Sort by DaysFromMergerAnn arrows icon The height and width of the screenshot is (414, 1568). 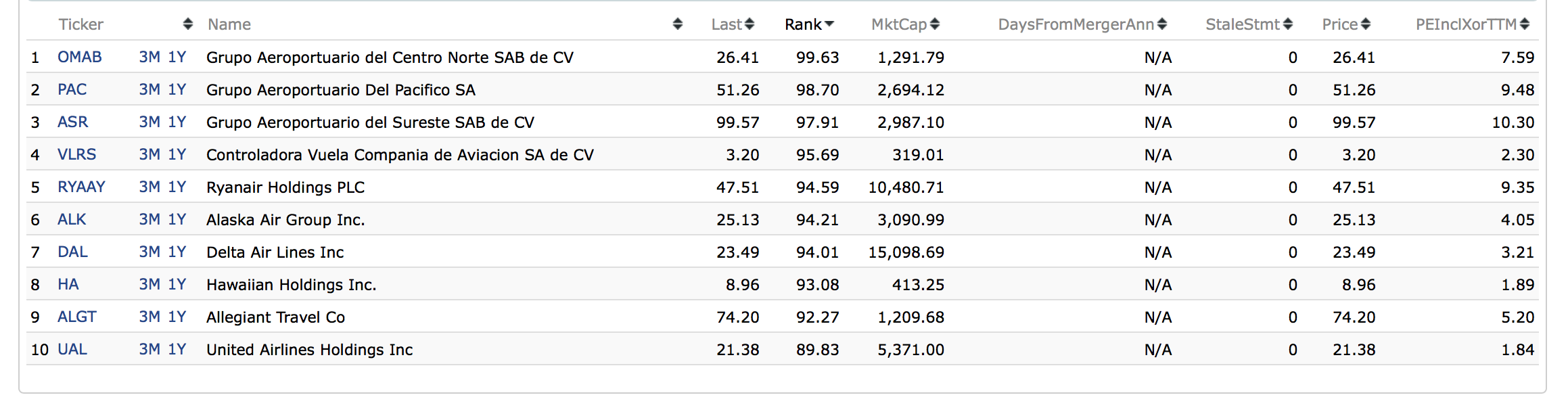tap(1162, 24)
